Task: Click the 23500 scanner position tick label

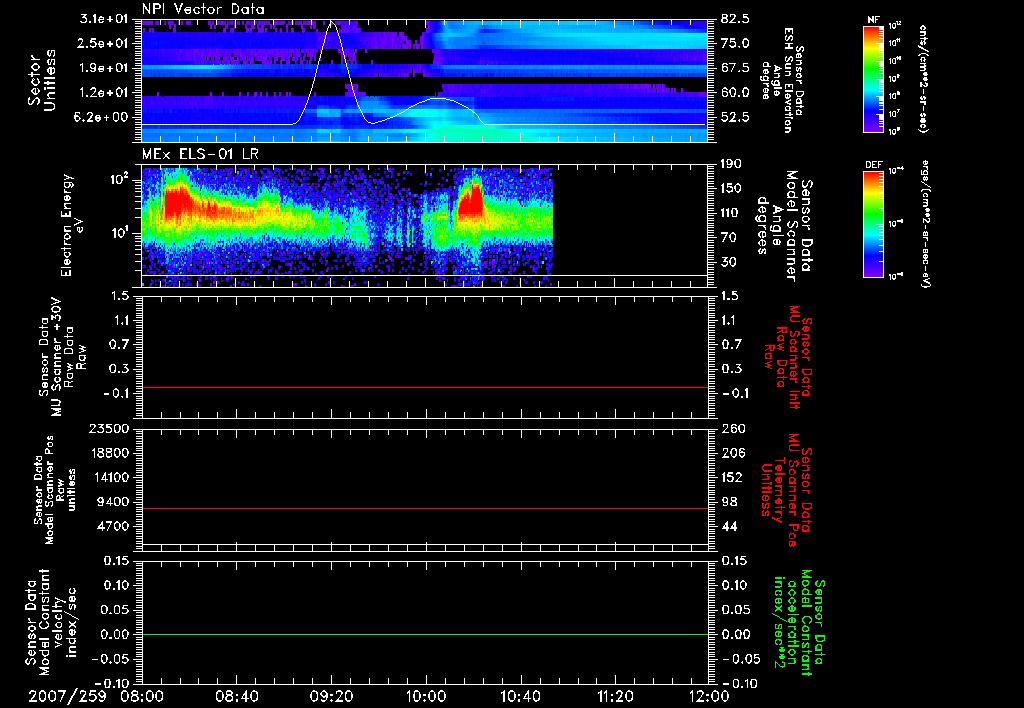Action: tap(110, 428)
